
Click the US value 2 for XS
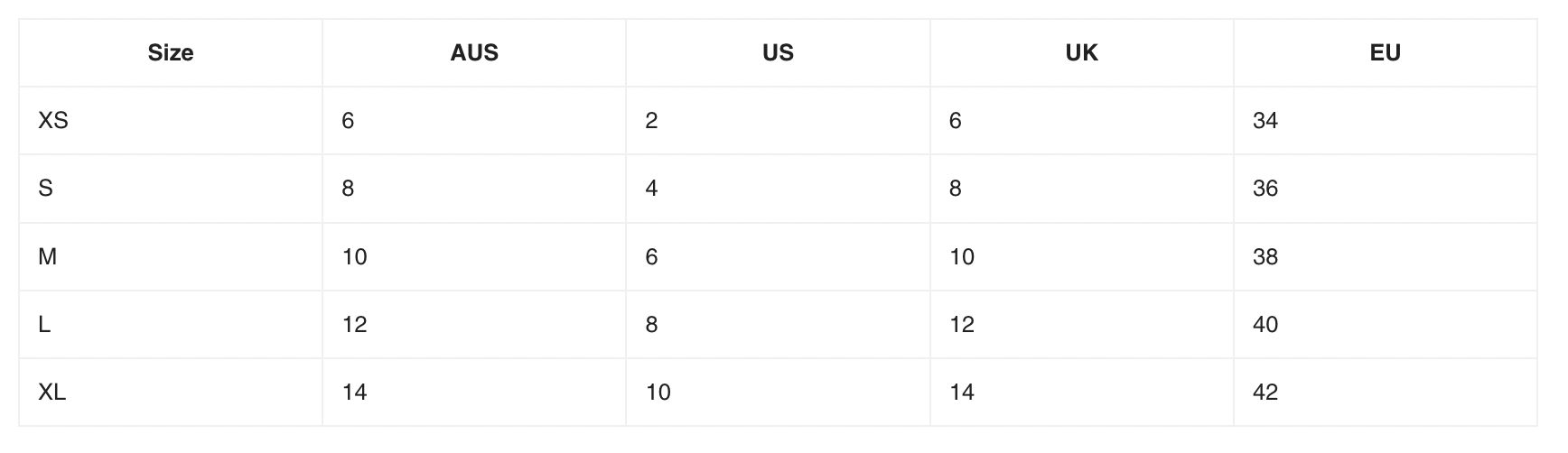651,121
